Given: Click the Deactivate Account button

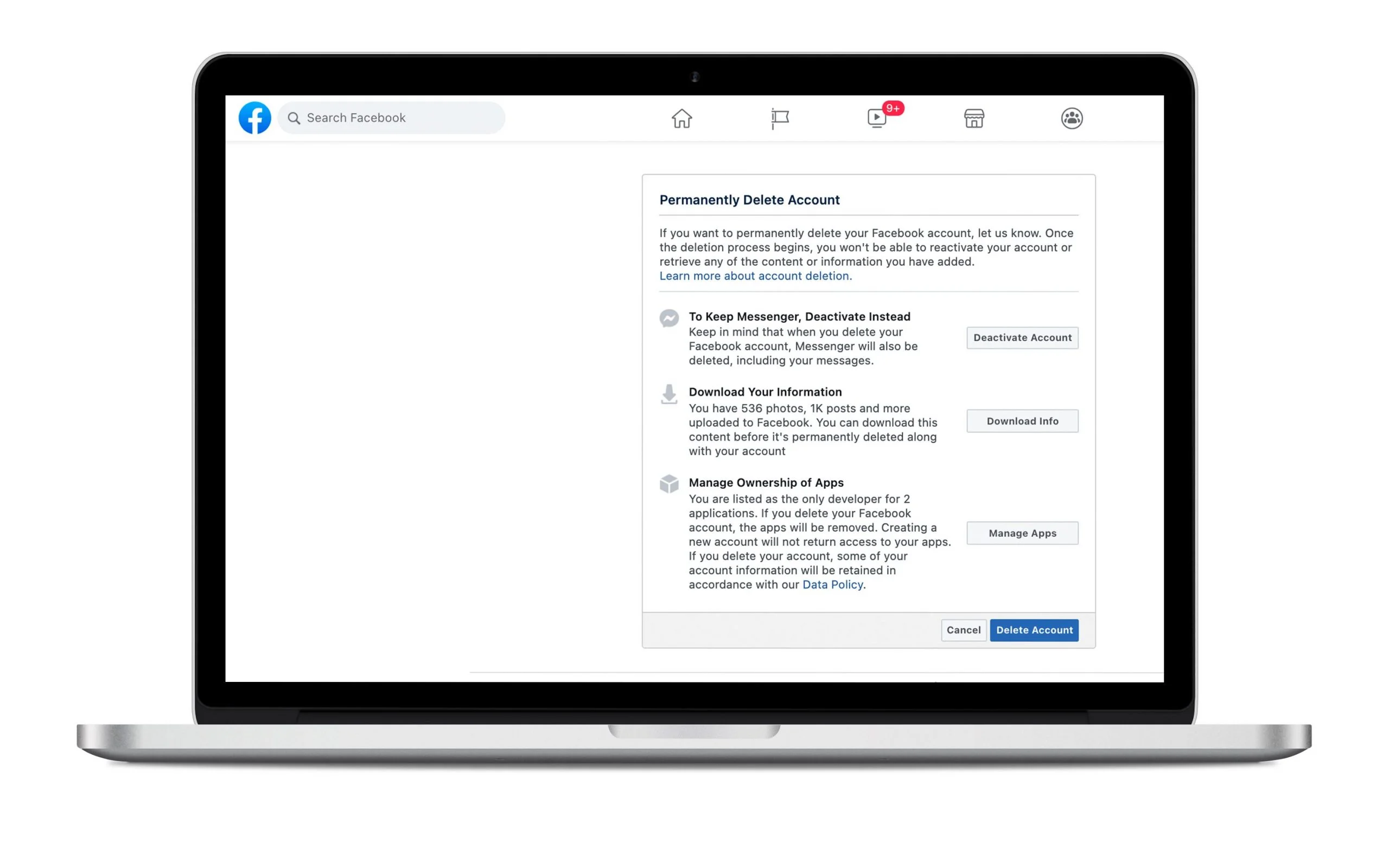Looking at the screenshot, I should click(x=1022, y=337).
